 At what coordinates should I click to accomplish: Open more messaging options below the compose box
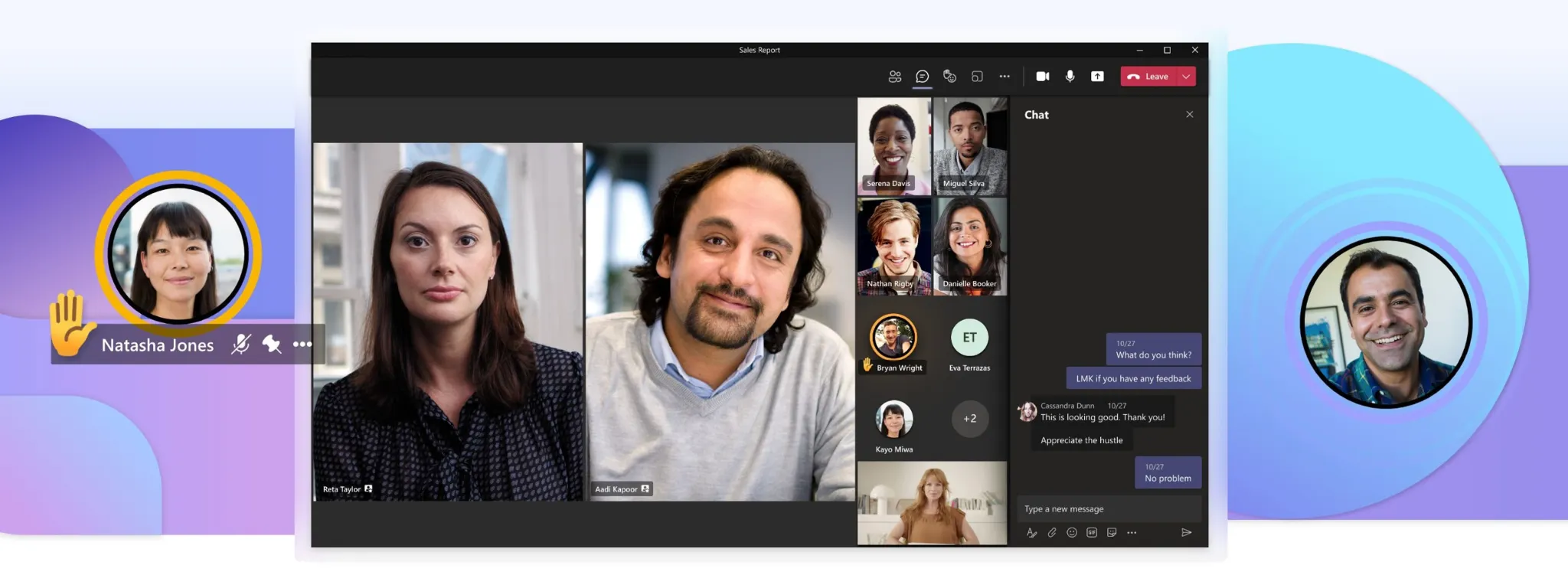tap(1132, 533)
